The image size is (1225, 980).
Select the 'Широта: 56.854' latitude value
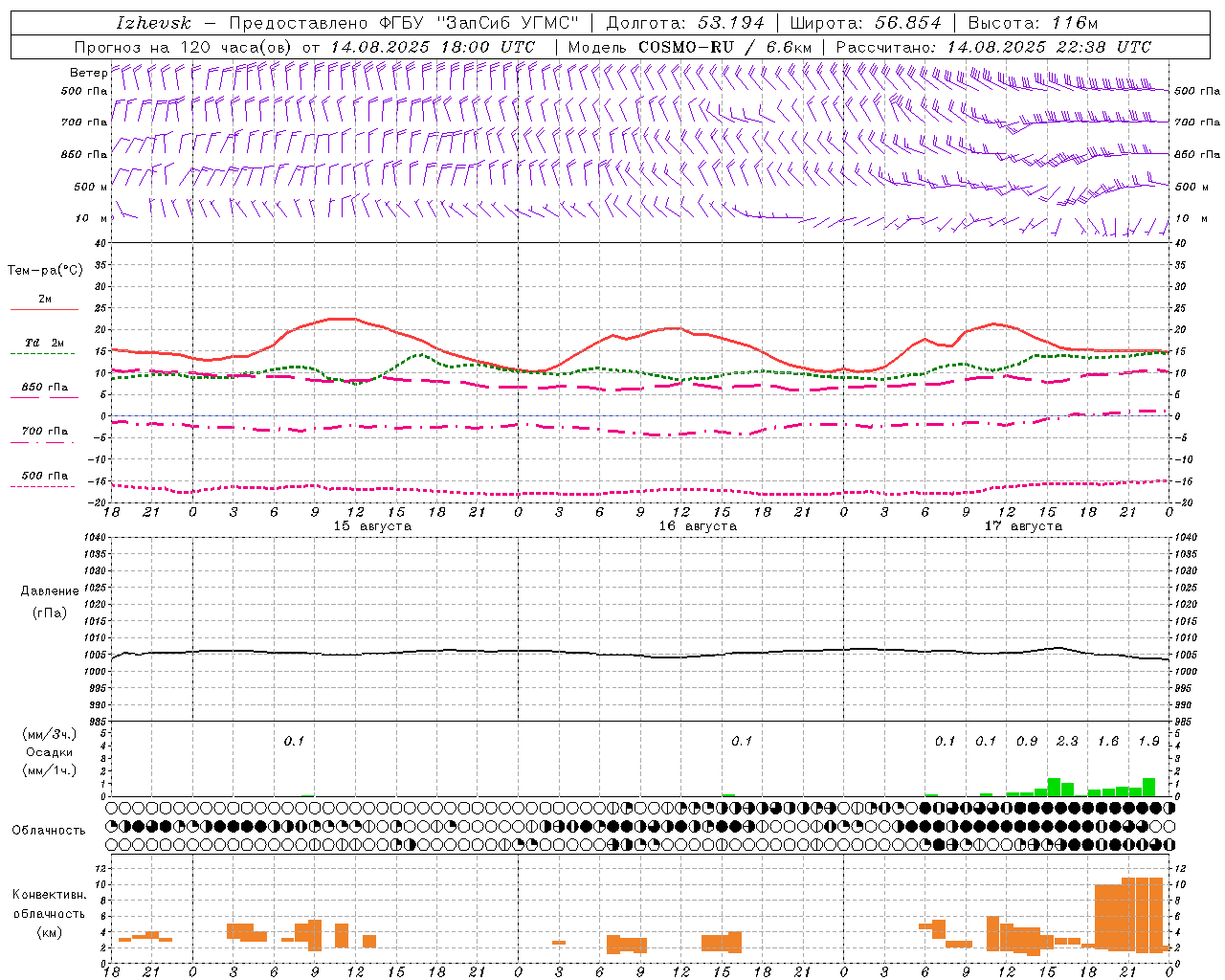click(865, 23)
